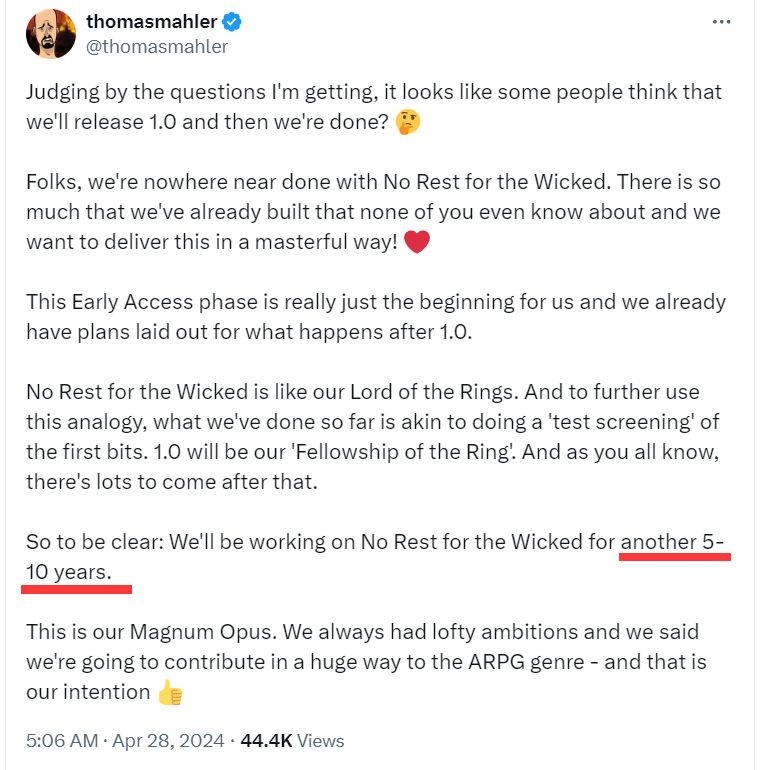The image size is (760, 770).
Task: Click the red underline under '10 years.'
Action: click(77, 589)
